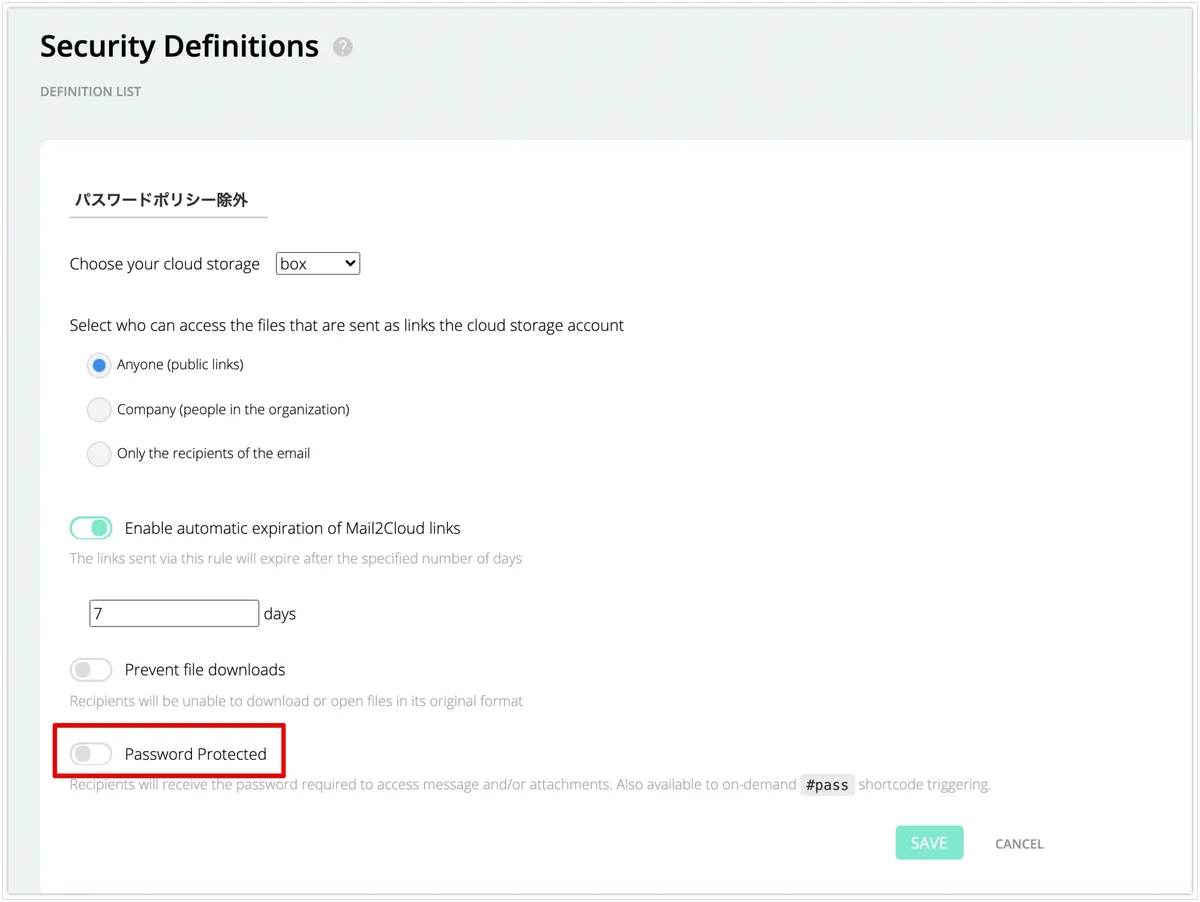The height and width of the screenshot is (902, 1200).
Task: Click the "Prevent file downloads" label text
Action: point(205,670)
